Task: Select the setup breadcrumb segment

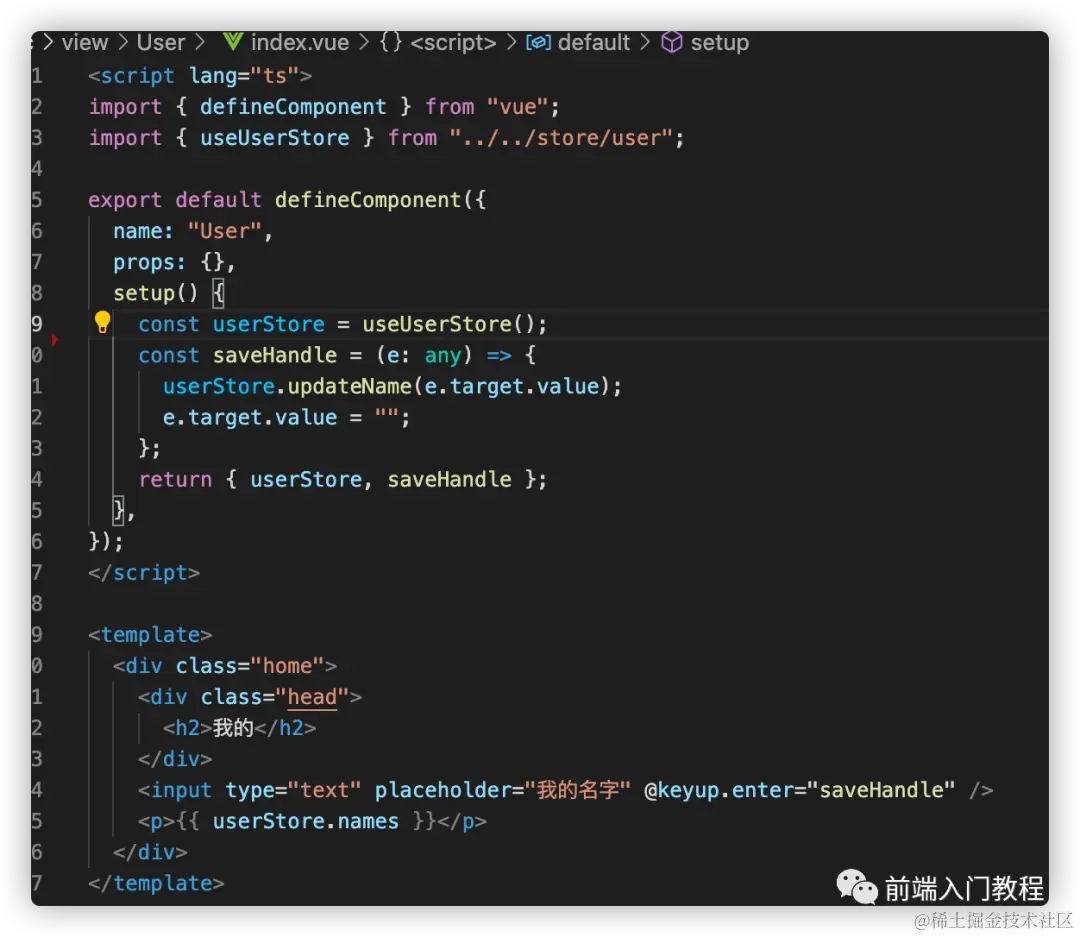Action: click(x=720, y=43)
